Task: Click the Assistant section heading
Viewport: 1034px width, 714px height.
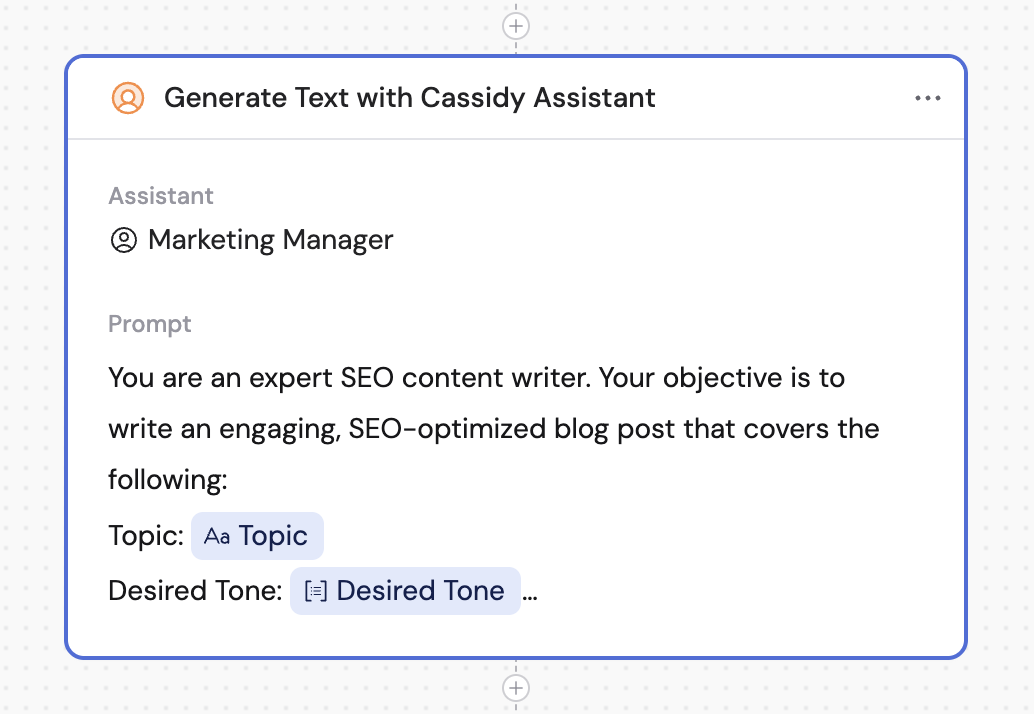Action: pyautogui.click(x=160, y=196)
